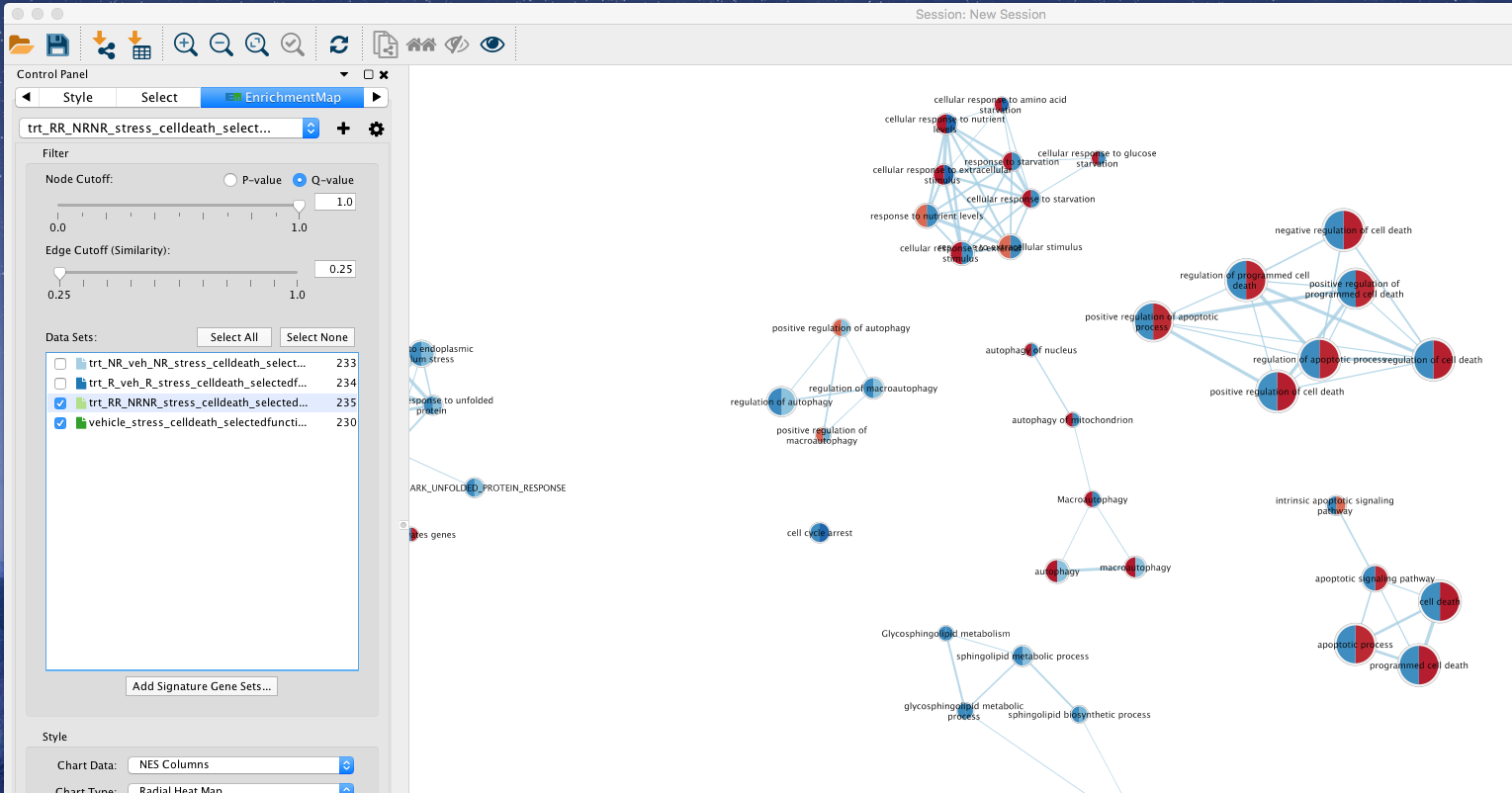Open a session file from the toolbar

click(21, 44)
